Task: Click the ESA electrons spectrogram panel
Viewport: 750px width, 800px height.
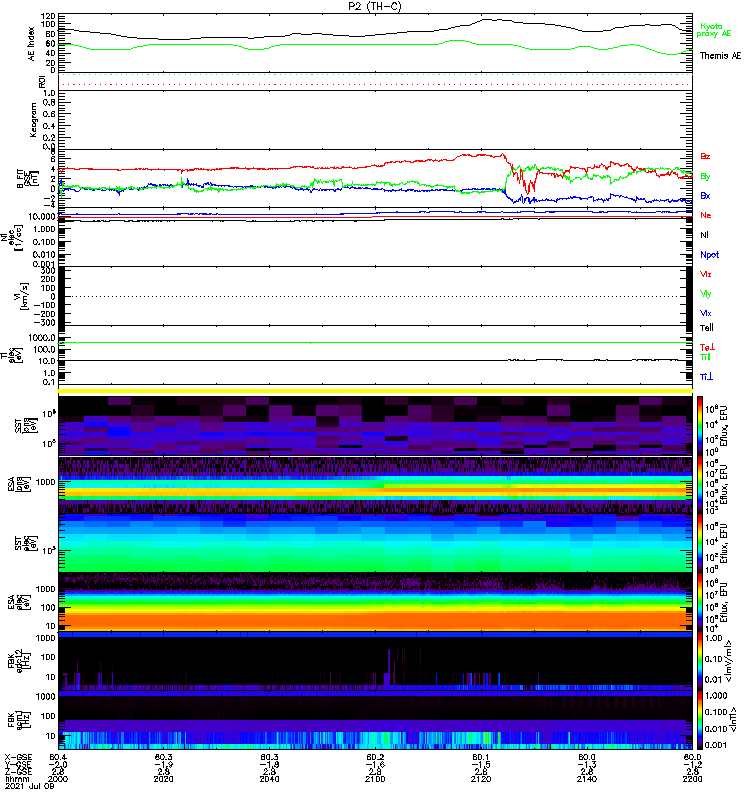Action: (x=375, y=602)
